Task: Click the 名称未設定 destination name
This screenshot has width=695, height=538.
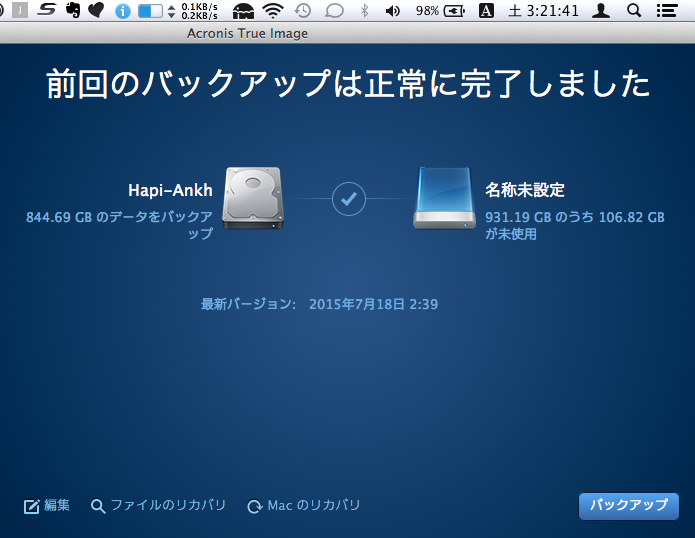Action: [525, 190]
